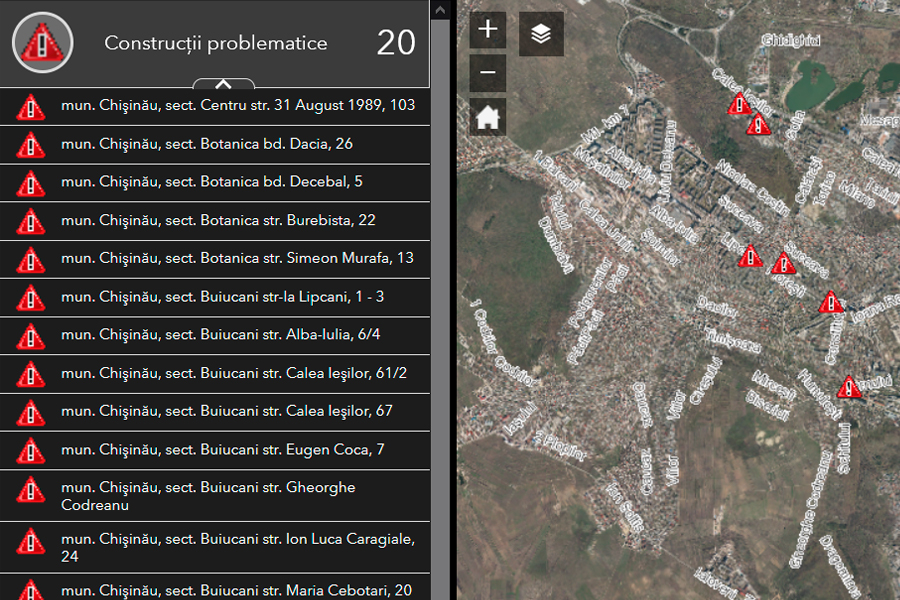Image resolution: width=900 pixels, height=600 pixels.
Task: Click the map zoom in plus button
Action: (x=488, y=30)
